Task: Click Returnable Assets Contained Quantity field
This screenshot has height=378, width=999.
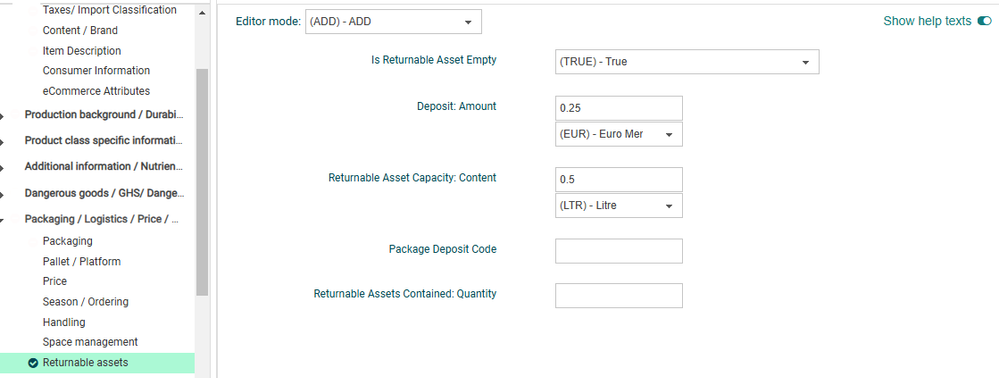Action: click(x=619, y=296)
